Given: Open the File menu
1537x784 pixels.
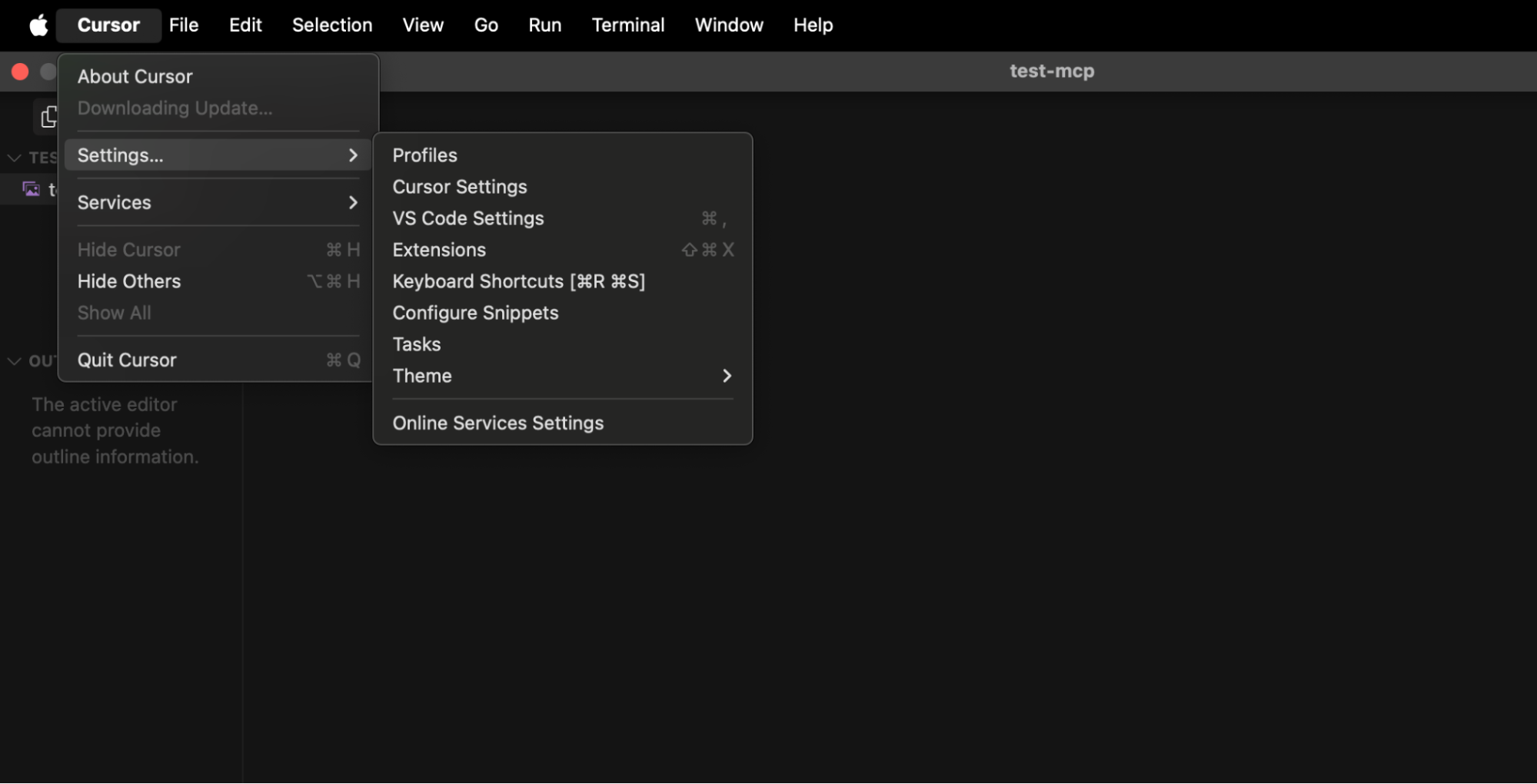Looking at the screenshot, I should pos(184,25).
